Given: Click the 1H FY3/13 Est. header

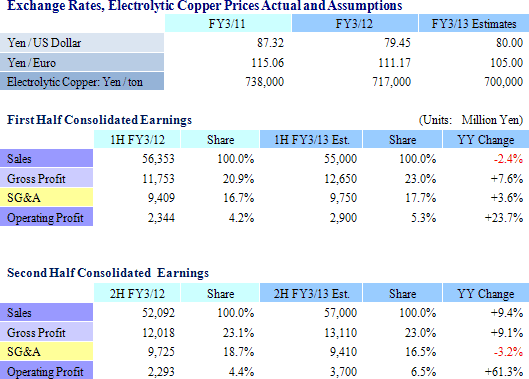Looking at the screenshot, I should click(311, 139).
